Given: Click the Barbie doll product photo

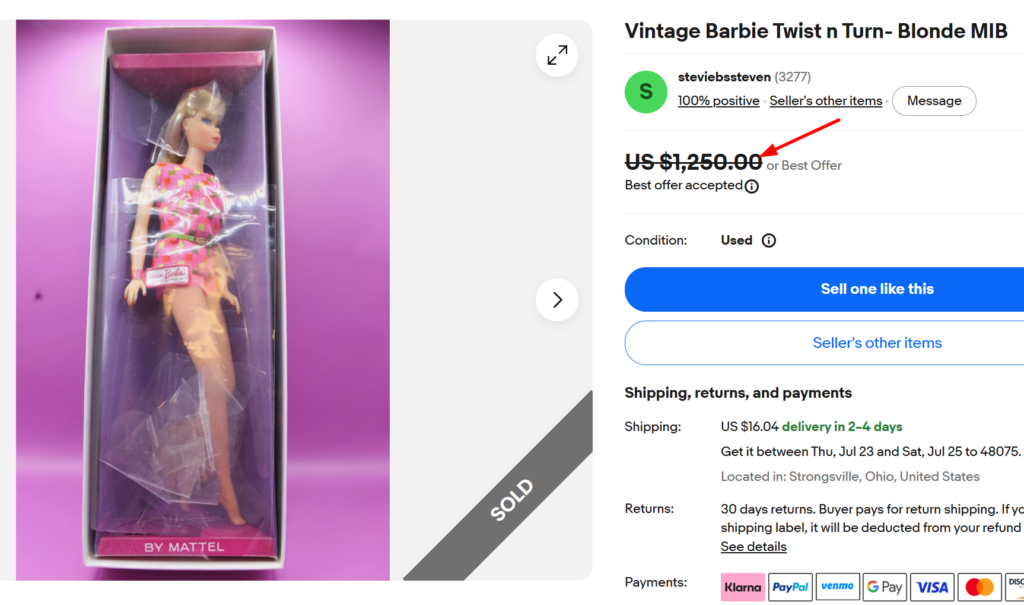Looking at the screenshot, I should (203, 300).
